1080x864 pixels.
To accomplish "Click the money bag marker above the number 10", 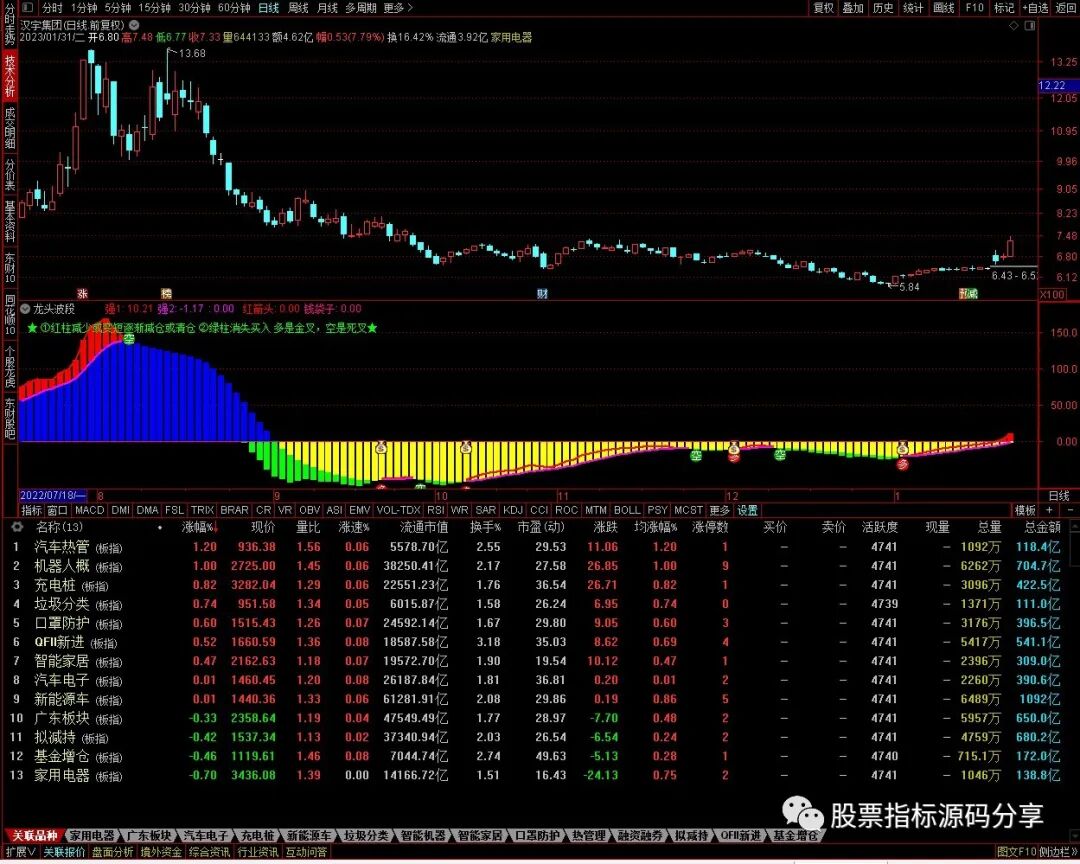I will [466, 448].
